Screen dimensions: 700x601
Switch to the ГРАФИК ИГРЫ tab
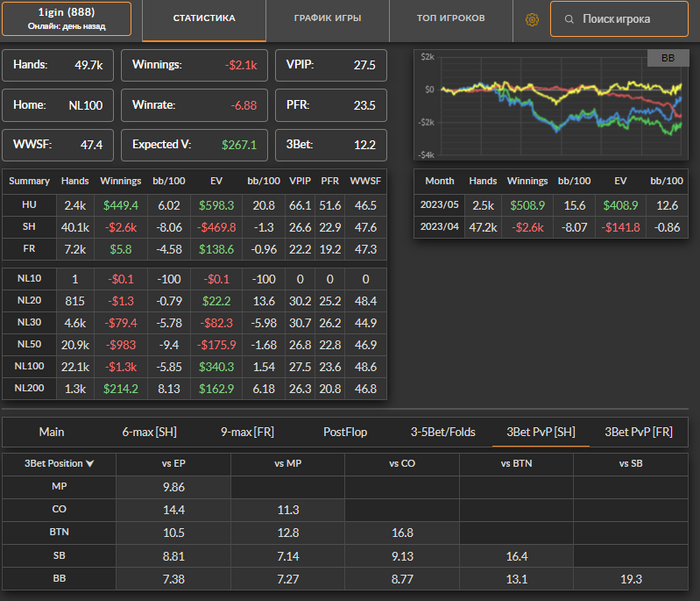(x=327, y=19)
